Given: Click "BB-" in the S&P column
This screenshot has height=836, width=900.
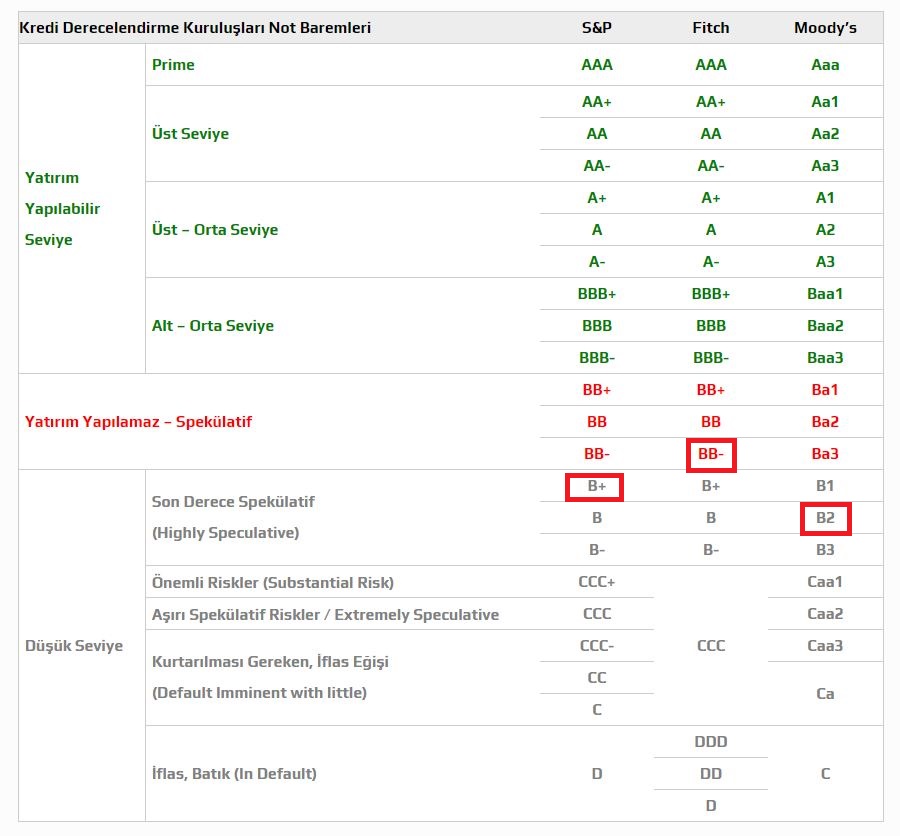Looking at the screenshot, I should click(x=596, y=454).
